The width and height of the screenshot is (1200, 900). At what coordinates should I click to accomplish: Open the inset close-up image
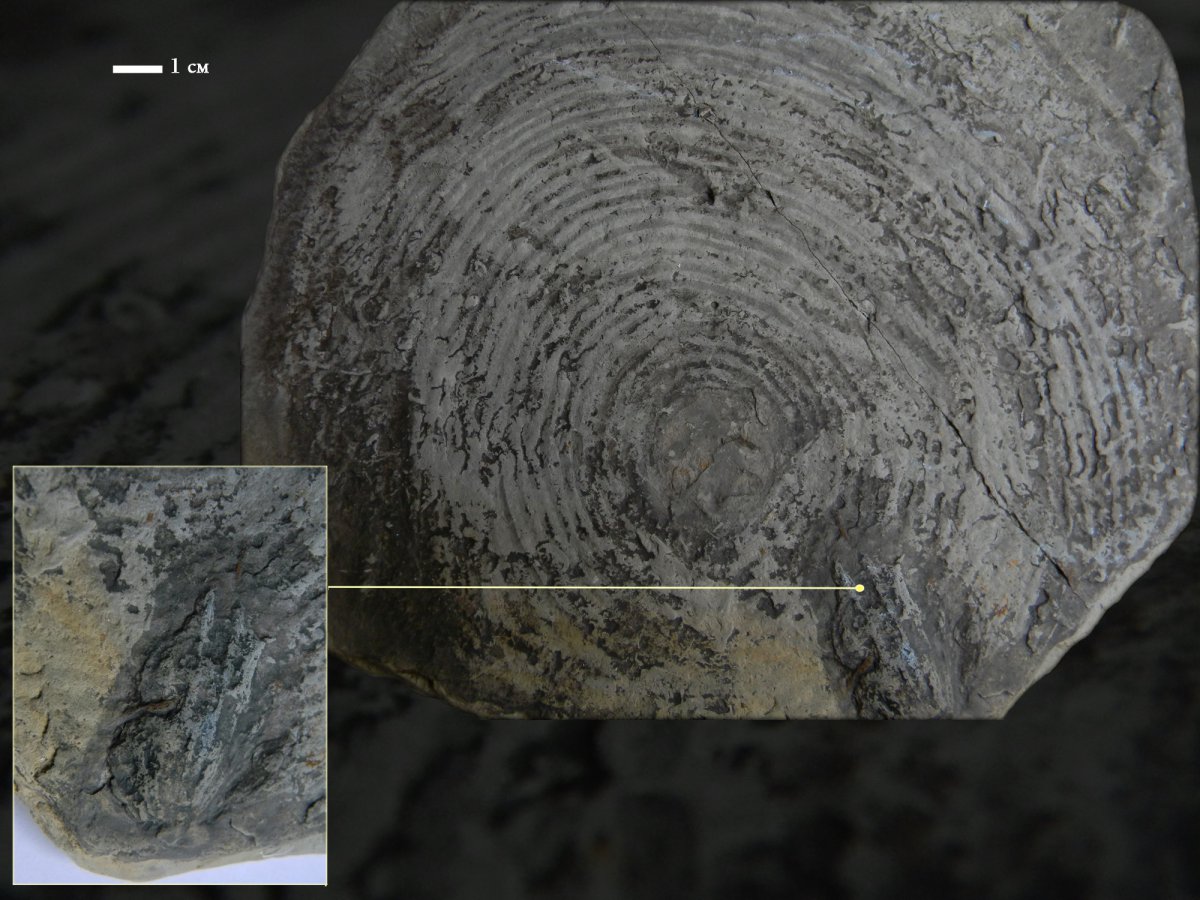click(x=170, y=675)
